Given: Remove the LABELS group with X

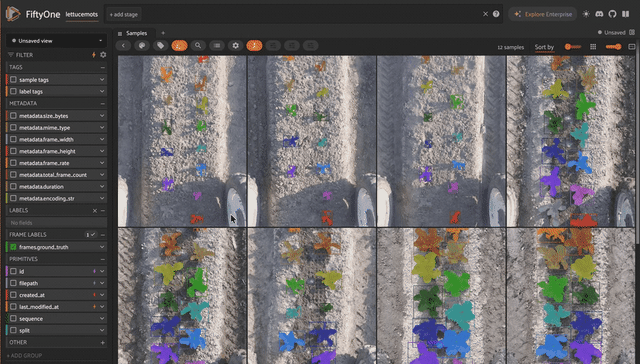Looking at the screenshot, I should click(x=95, y=211).
